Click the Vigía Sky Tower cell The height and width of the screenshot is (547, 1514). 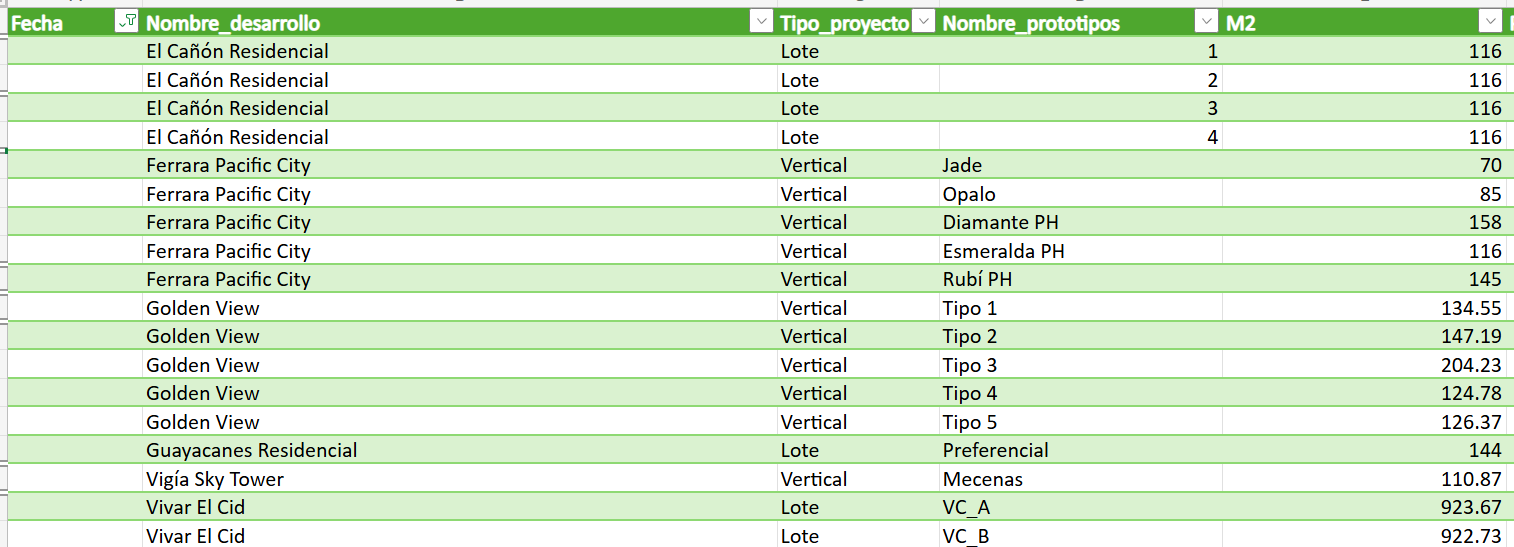[215, 480]
